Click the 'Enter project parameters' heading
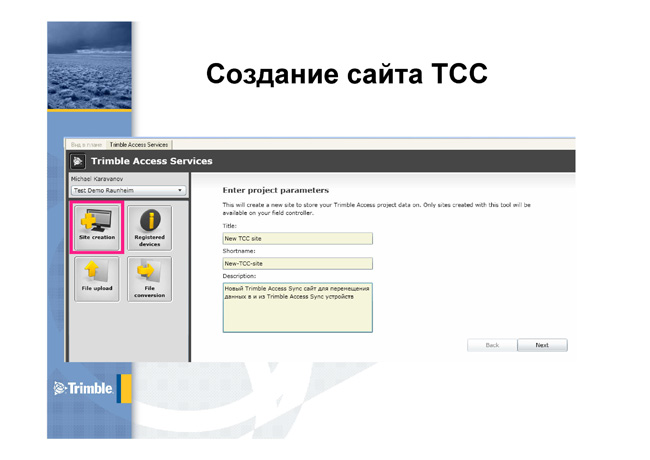 point(276,190)
